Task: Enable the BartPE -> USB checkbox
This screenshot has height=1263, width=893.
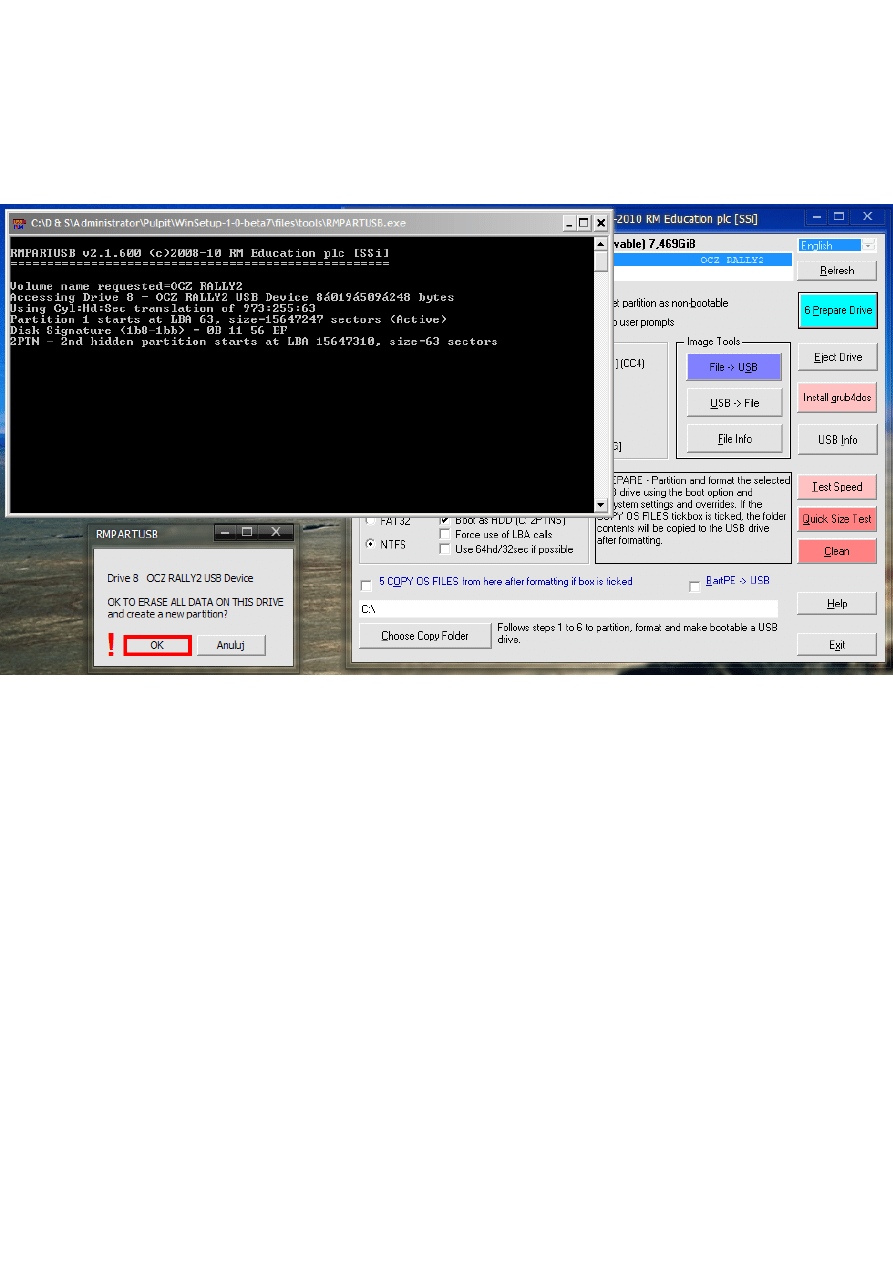Action: click(x=695, y=586)
